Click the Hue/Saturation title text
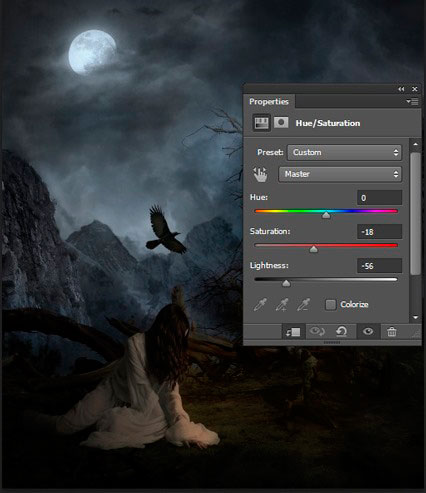Viewport: 426px width, 493px height. pos(328,123)
